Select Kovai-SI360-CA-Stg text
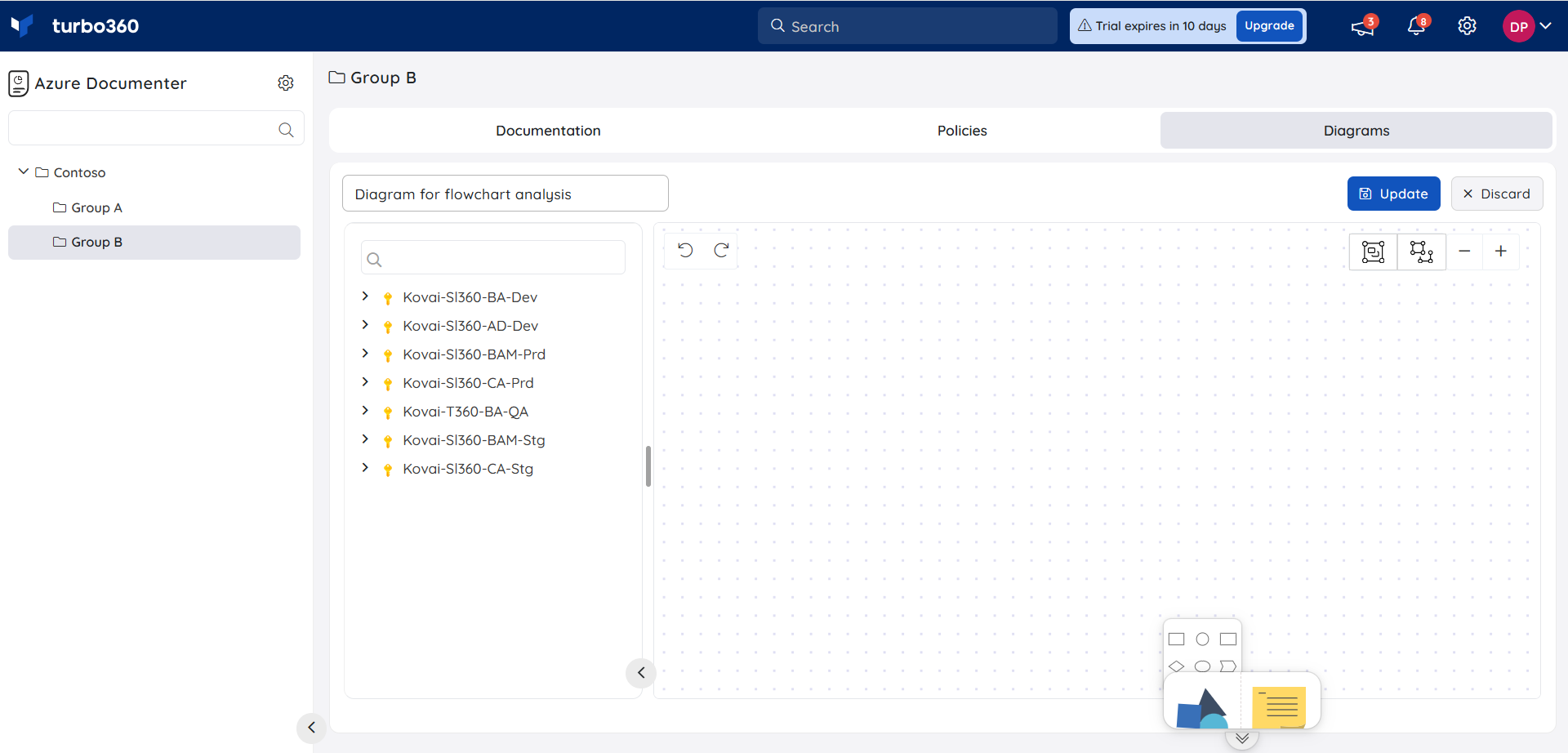The width and height of the screenshot is (1568, 753). coord(468,469)
